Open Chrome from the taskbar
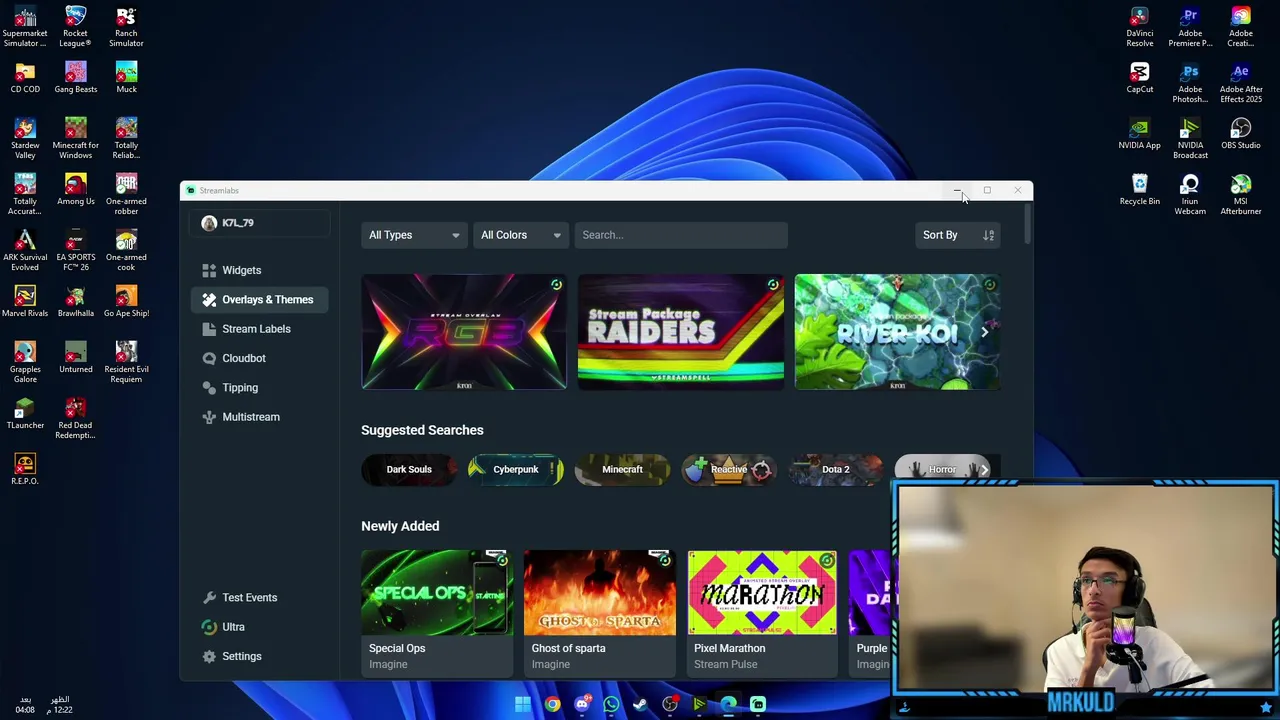The image size is (1280, 720). 552,704
